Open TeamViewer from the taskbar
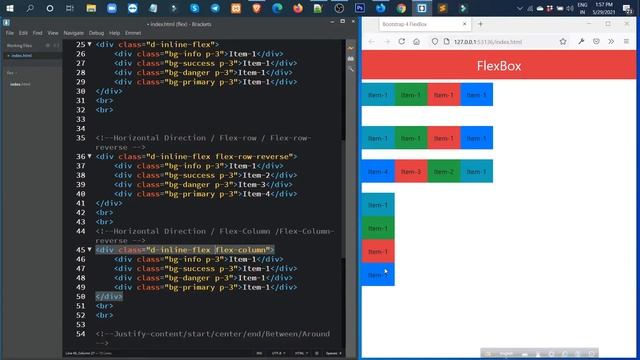This screenshot has width=640, height=360. [133, 8]
